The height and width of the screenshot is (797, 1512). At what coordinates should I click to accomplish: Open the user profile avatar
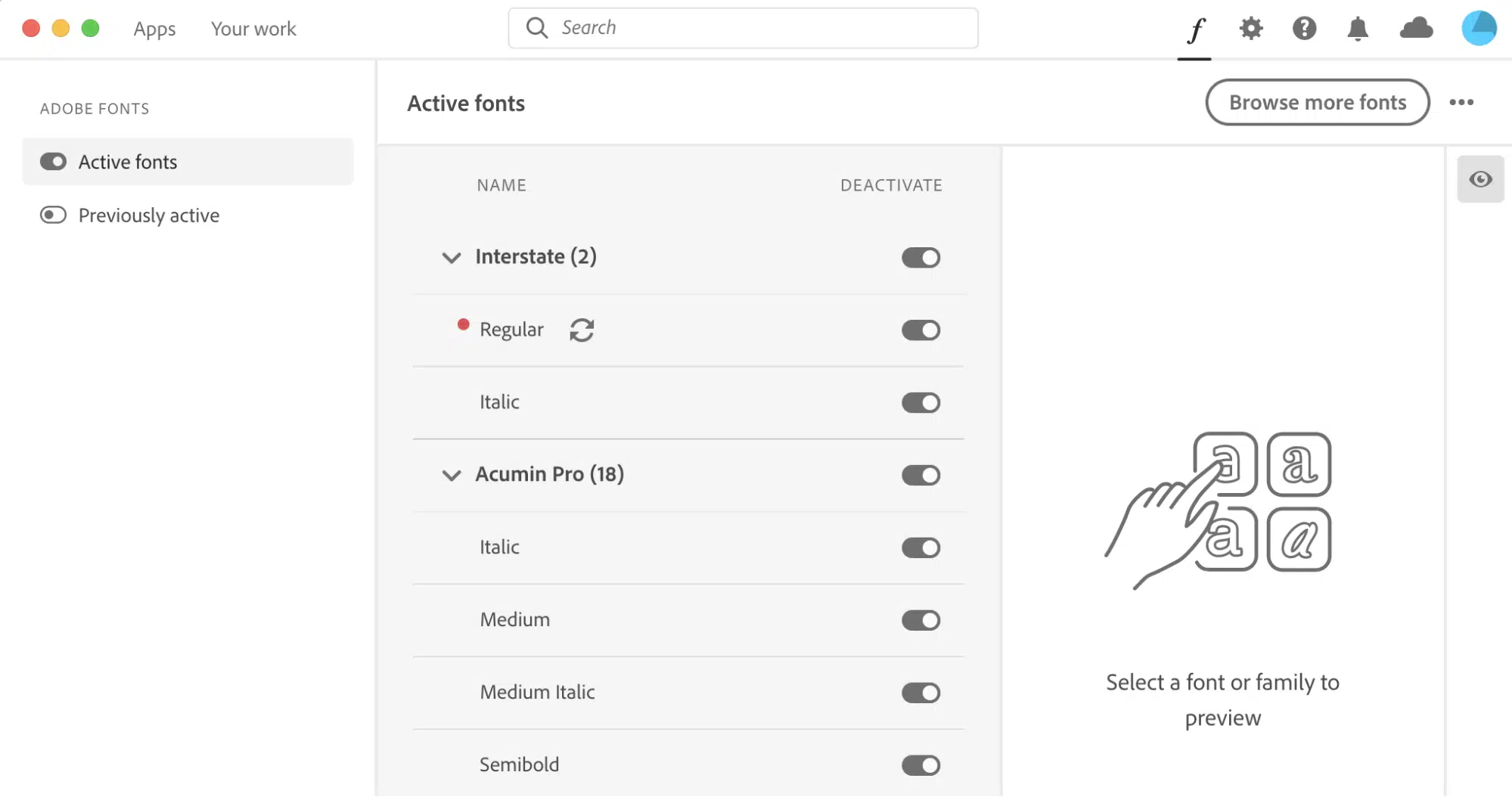pyautogui.click(x=1479, y=29)
